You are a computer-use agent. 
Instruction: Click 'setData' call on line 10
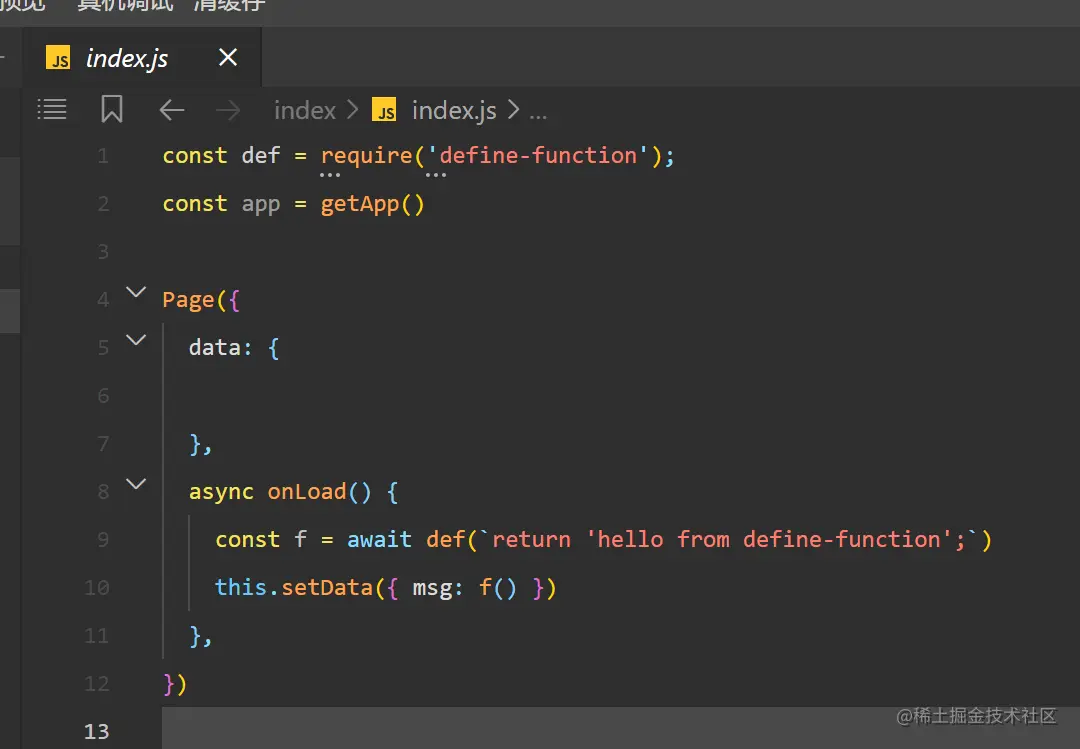coord(327,588)
